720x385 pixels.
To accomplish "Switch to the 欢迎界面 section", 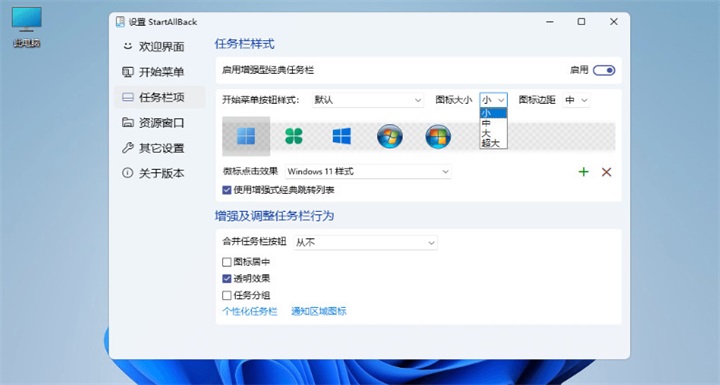I will (x=159, y=46).
